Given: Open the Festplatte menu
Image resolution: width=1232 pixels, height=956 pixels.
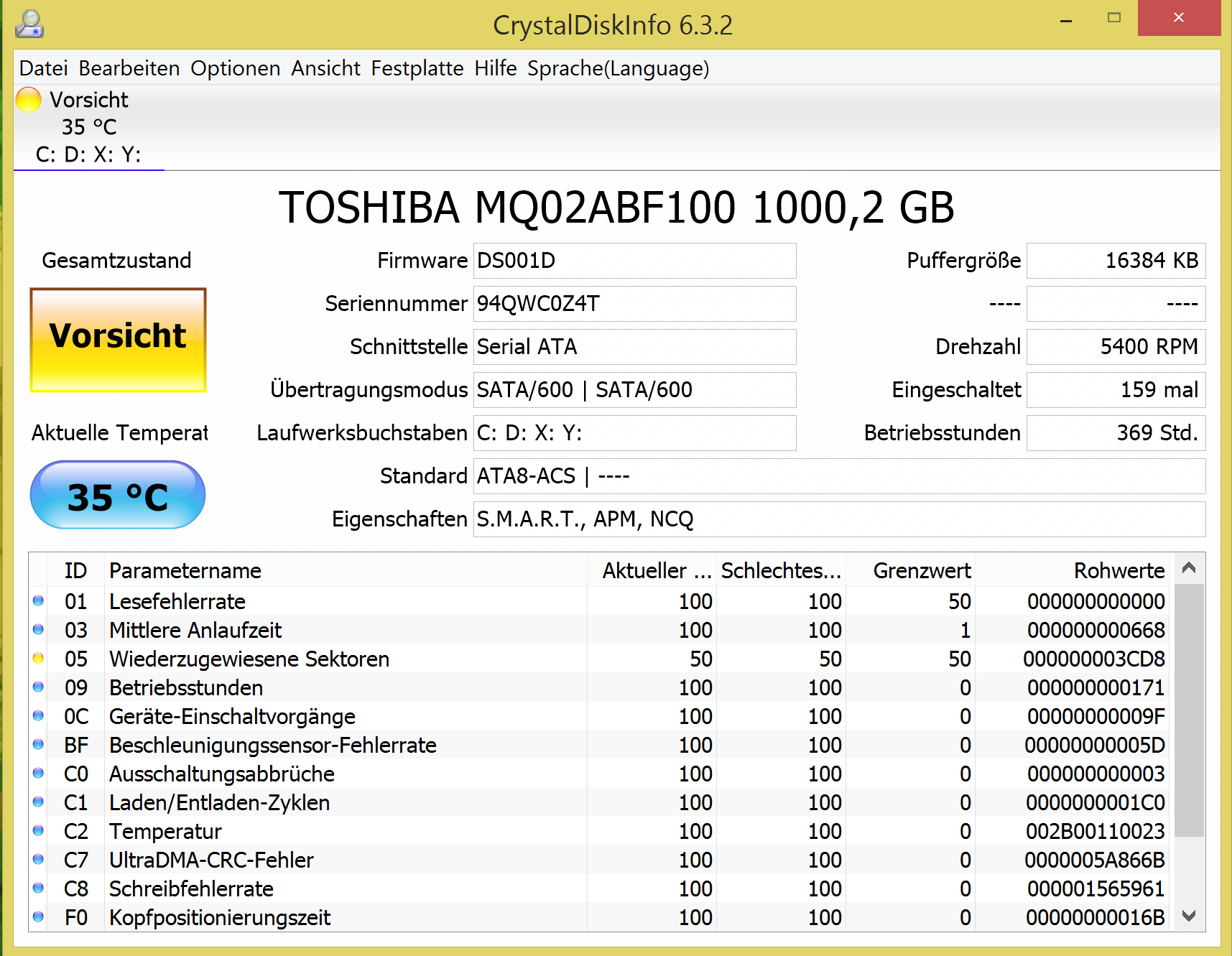Looking at the screenshot, I should click(x=417, y=68).
